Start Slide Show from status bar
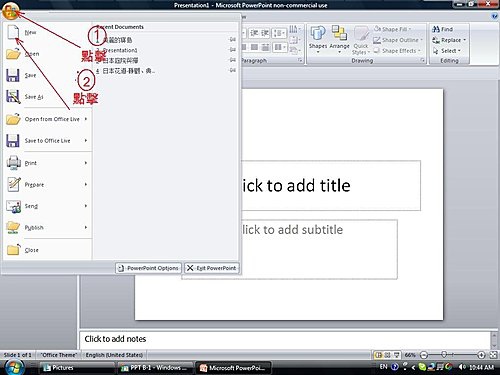The height and width of the screenshot is (375, 500). 397,355
